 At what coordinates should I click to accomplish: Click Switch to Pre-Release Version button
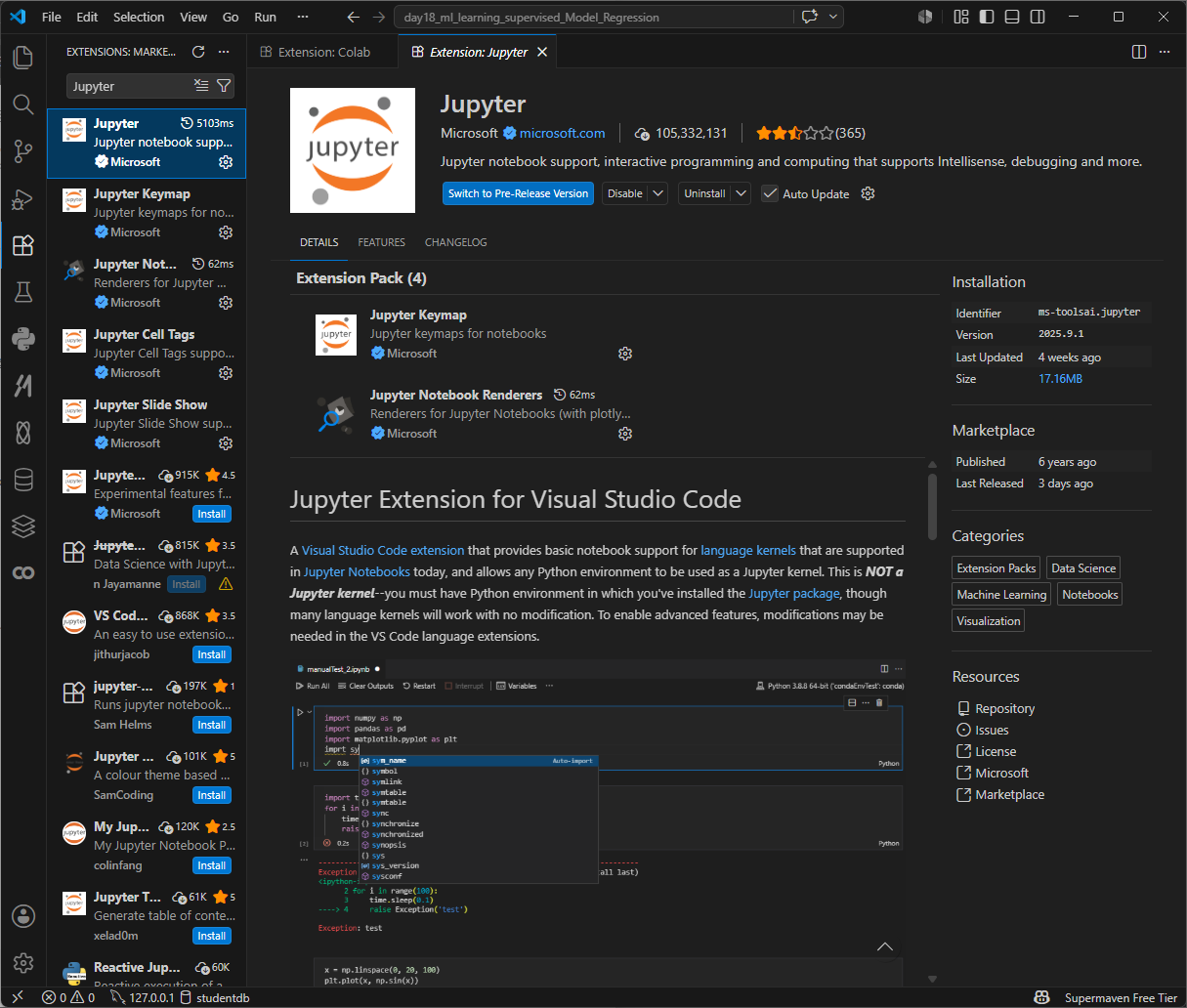[x=518, y=193]
